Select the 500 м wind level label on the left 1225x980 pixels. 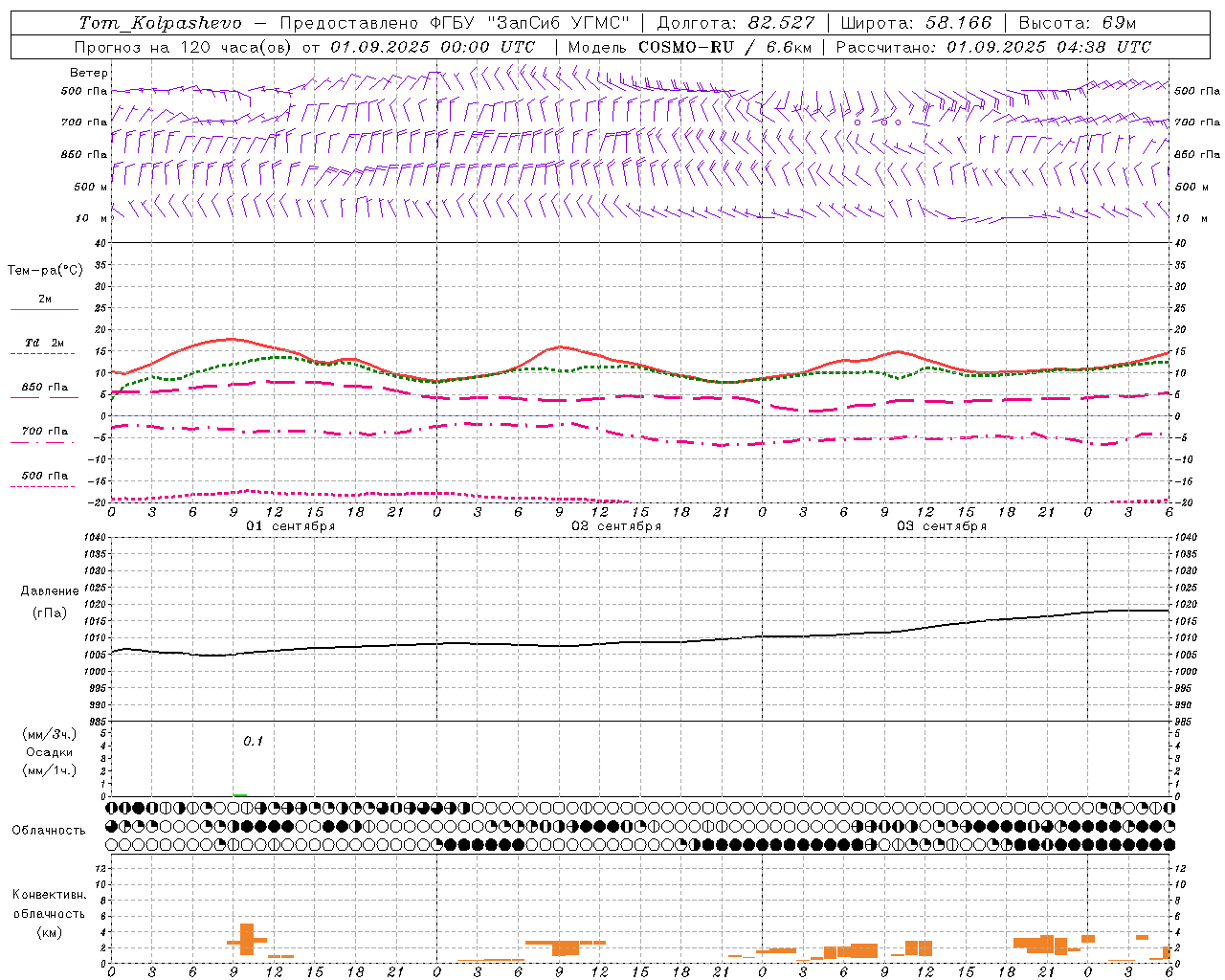click(x=92, y=187)
